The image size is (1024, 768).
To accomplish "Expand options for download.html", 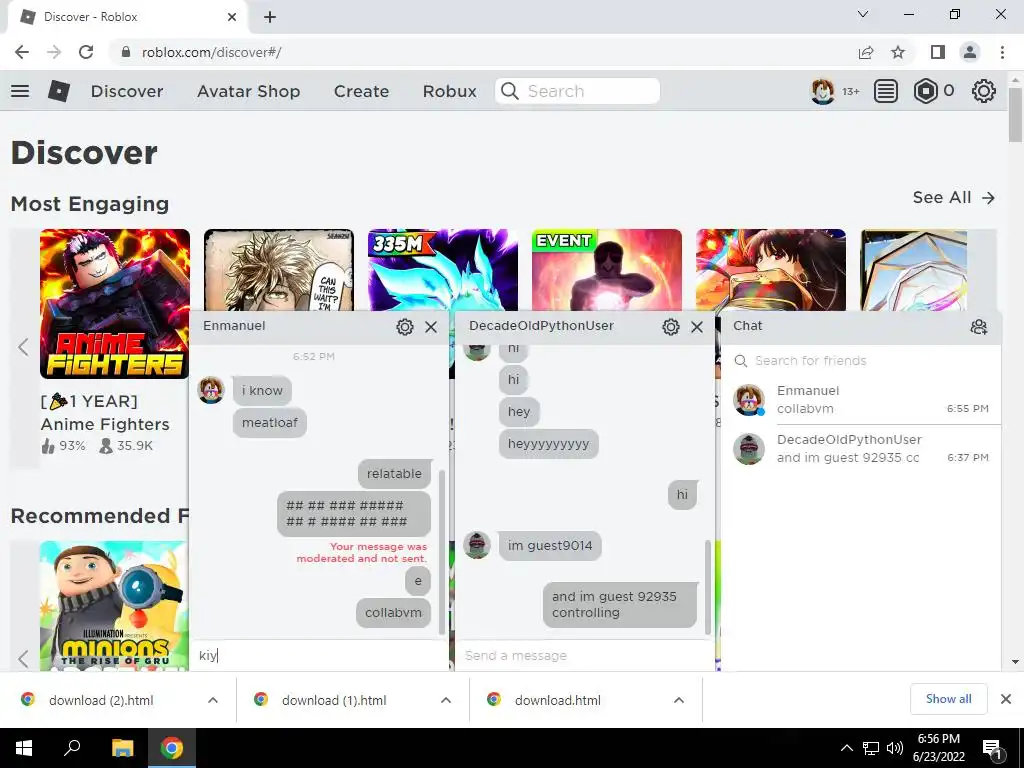I will tap(679, 700).
